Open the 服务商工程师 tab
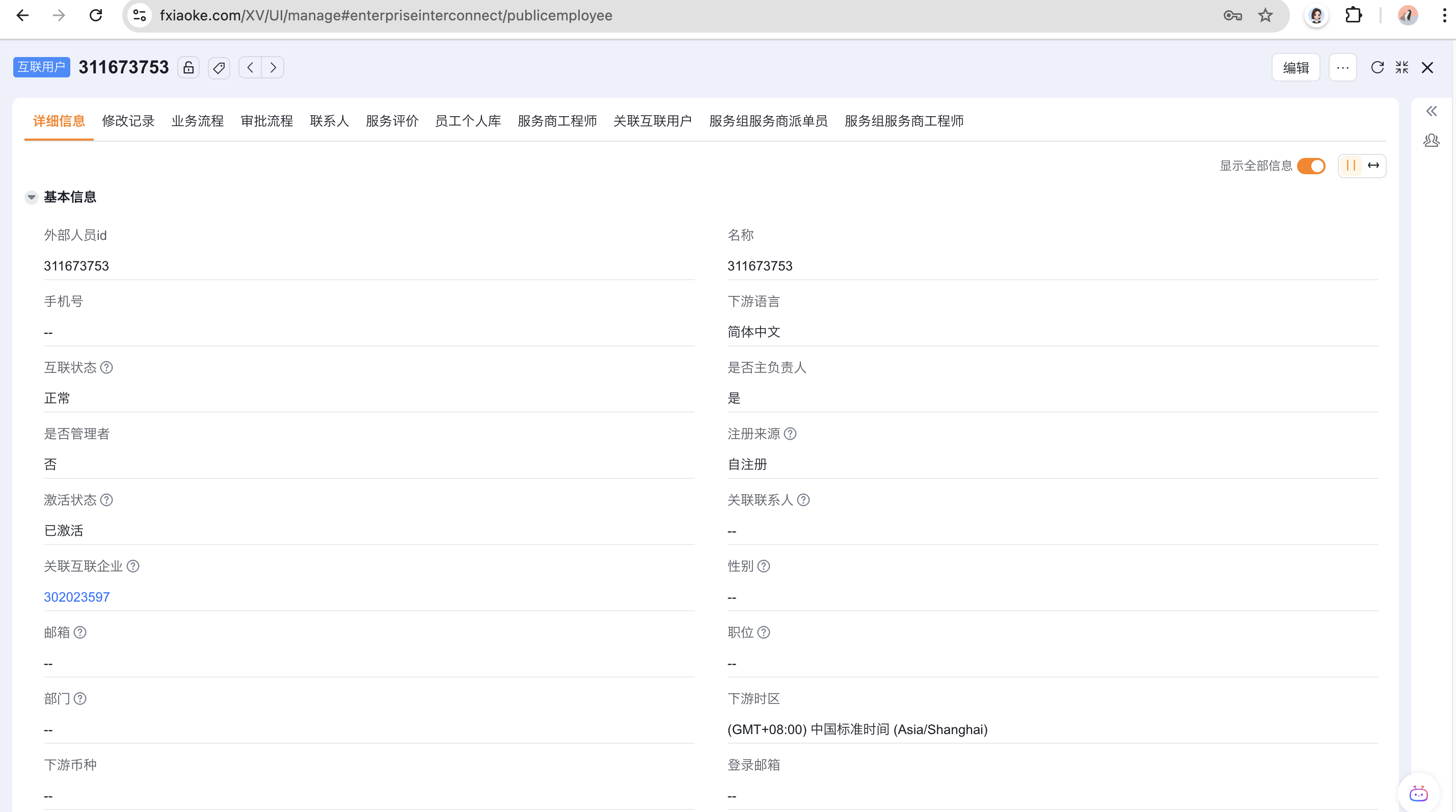 (557, 121)
